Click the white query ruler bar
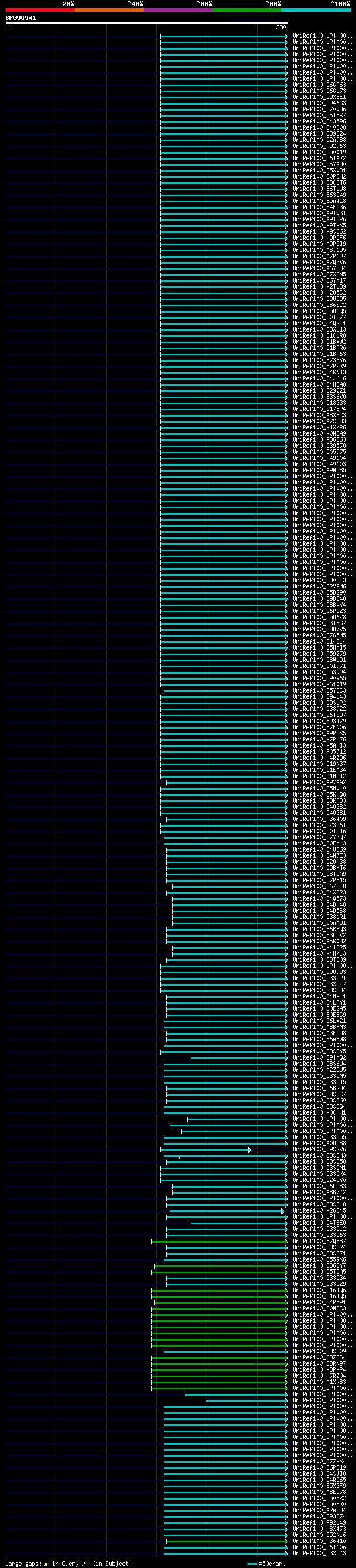 coord(147,22)
